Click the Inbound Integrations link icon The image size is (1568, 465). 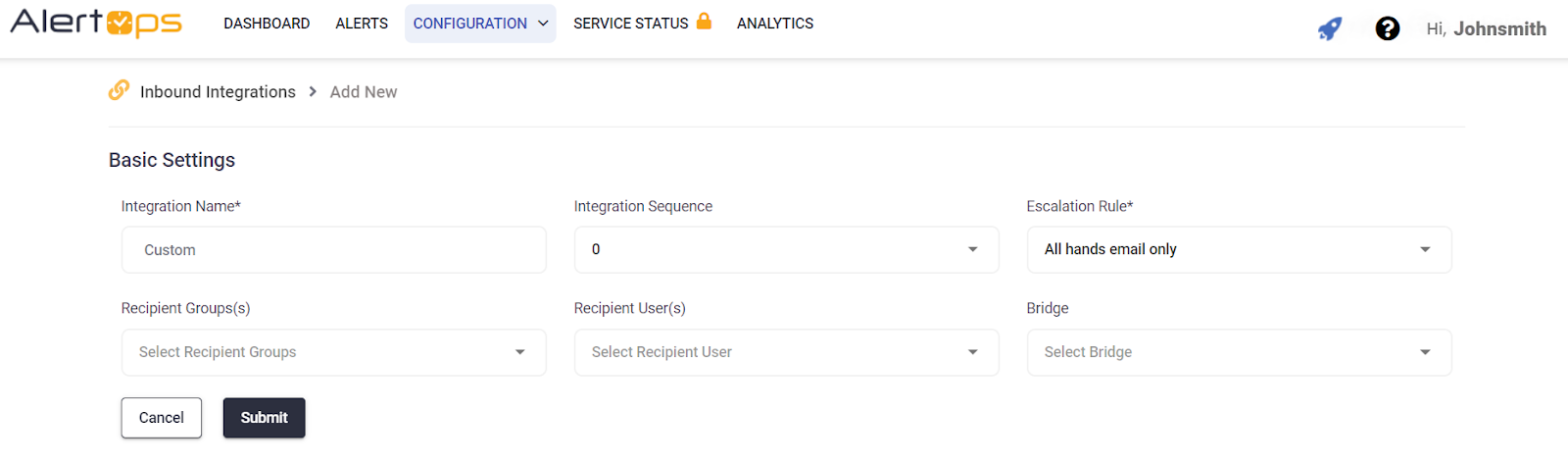click(x=119, y=90)
